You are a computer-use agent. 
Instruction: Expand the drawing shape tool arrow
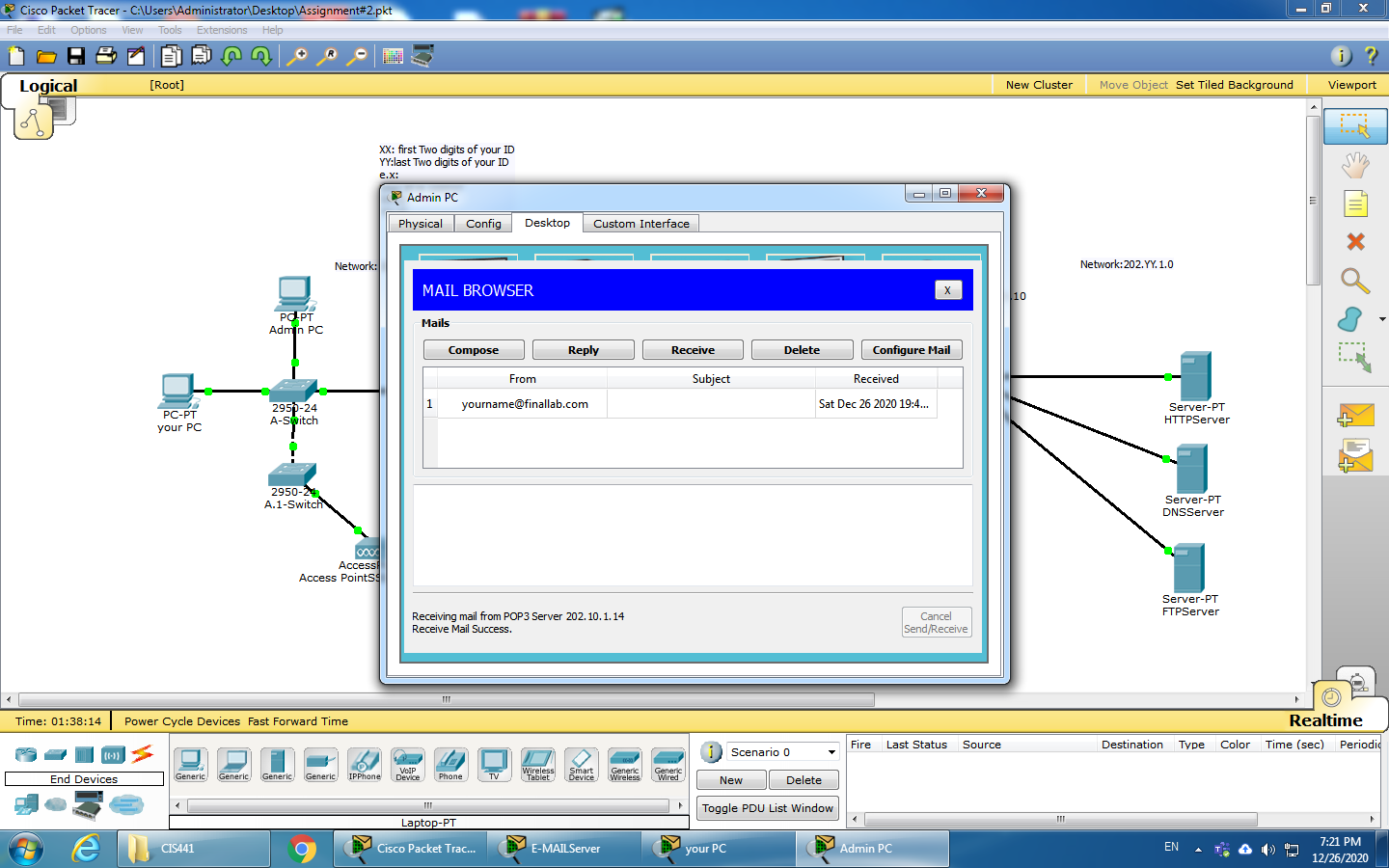pos(1382,319)
